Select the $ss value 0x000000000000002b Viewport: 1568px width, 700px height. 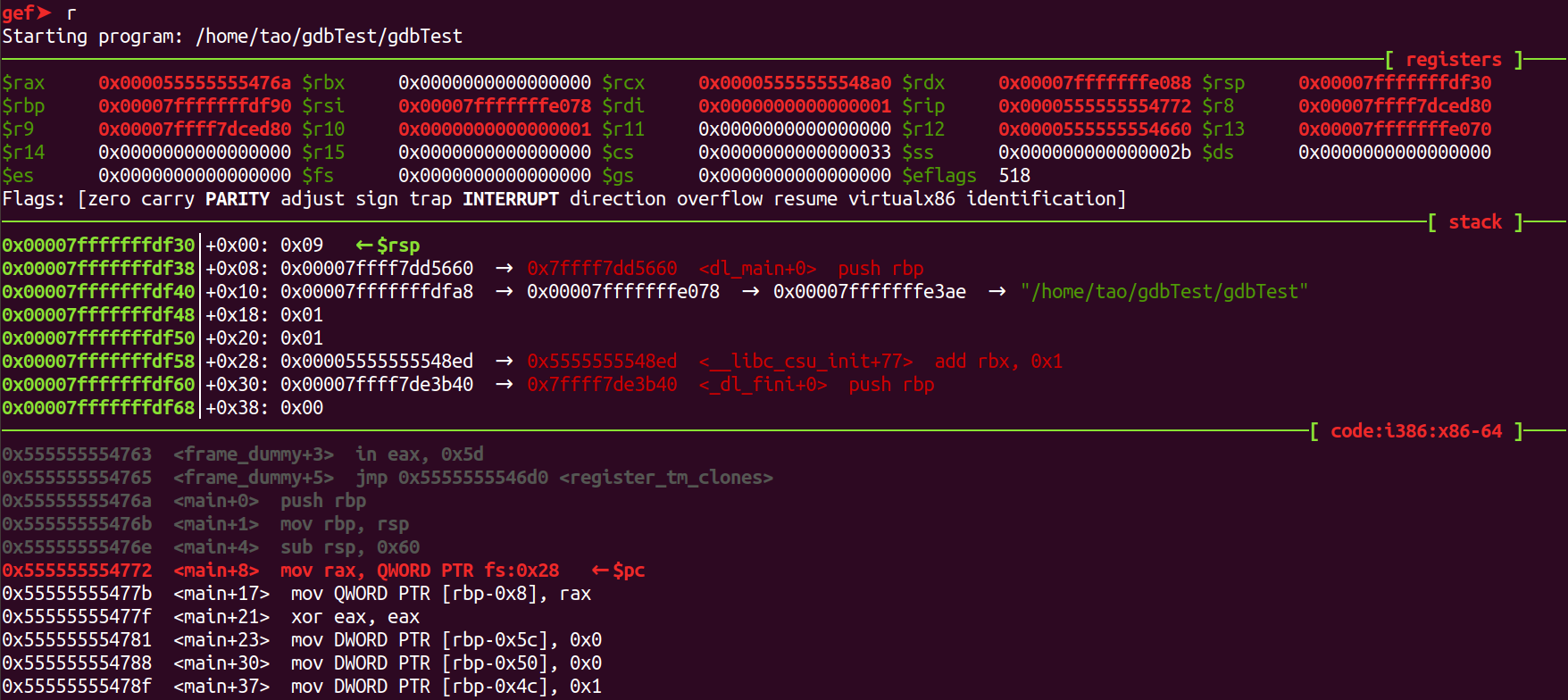pyautogui.click(x=1095, y=152)
